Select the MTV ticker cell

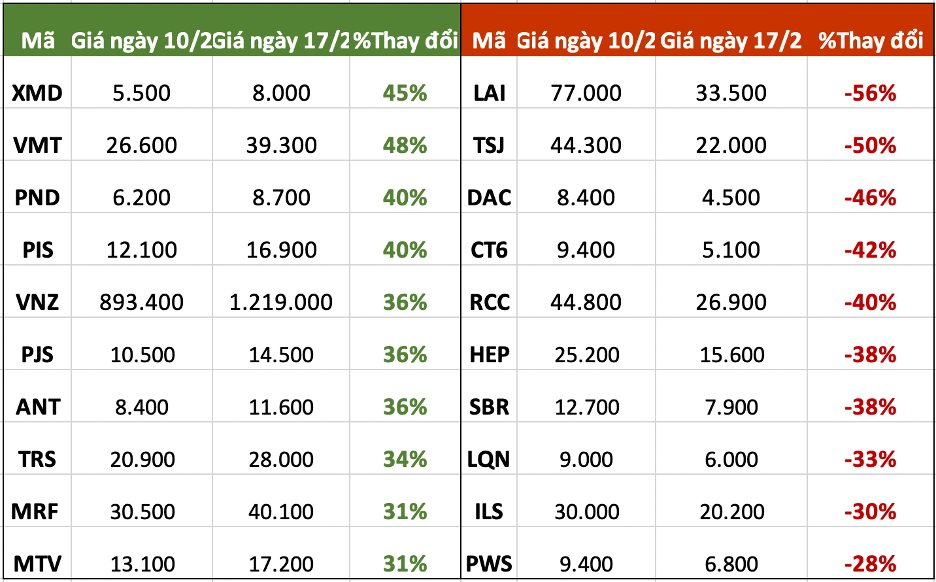[x=38, y=564]
